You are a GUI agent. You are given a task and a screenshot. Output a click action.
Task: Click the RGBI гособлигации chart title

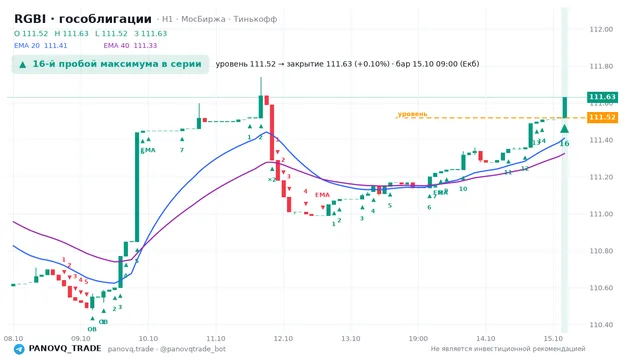(83, 19)
